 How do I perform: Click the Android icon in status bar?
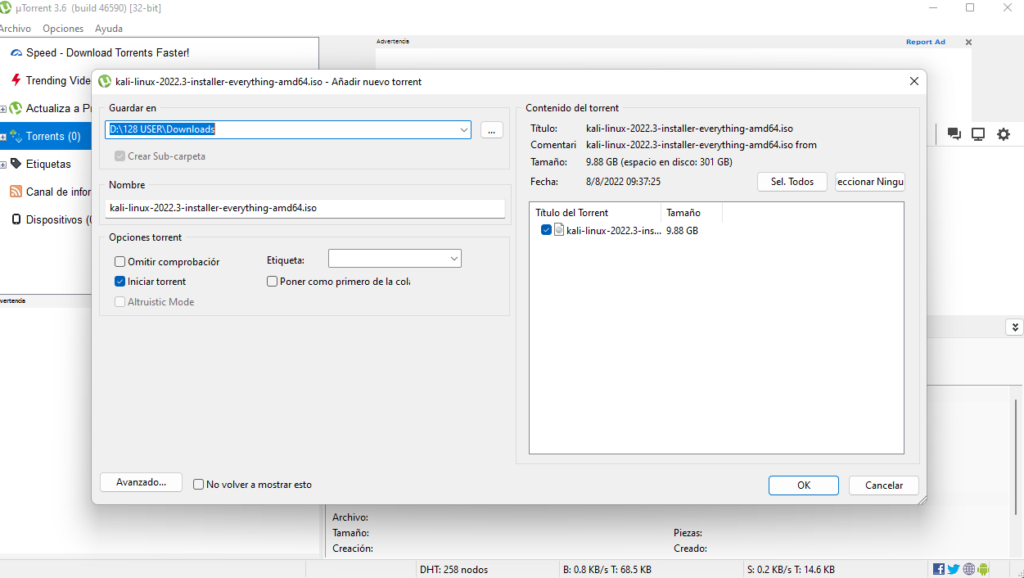[x=983, y=569]
